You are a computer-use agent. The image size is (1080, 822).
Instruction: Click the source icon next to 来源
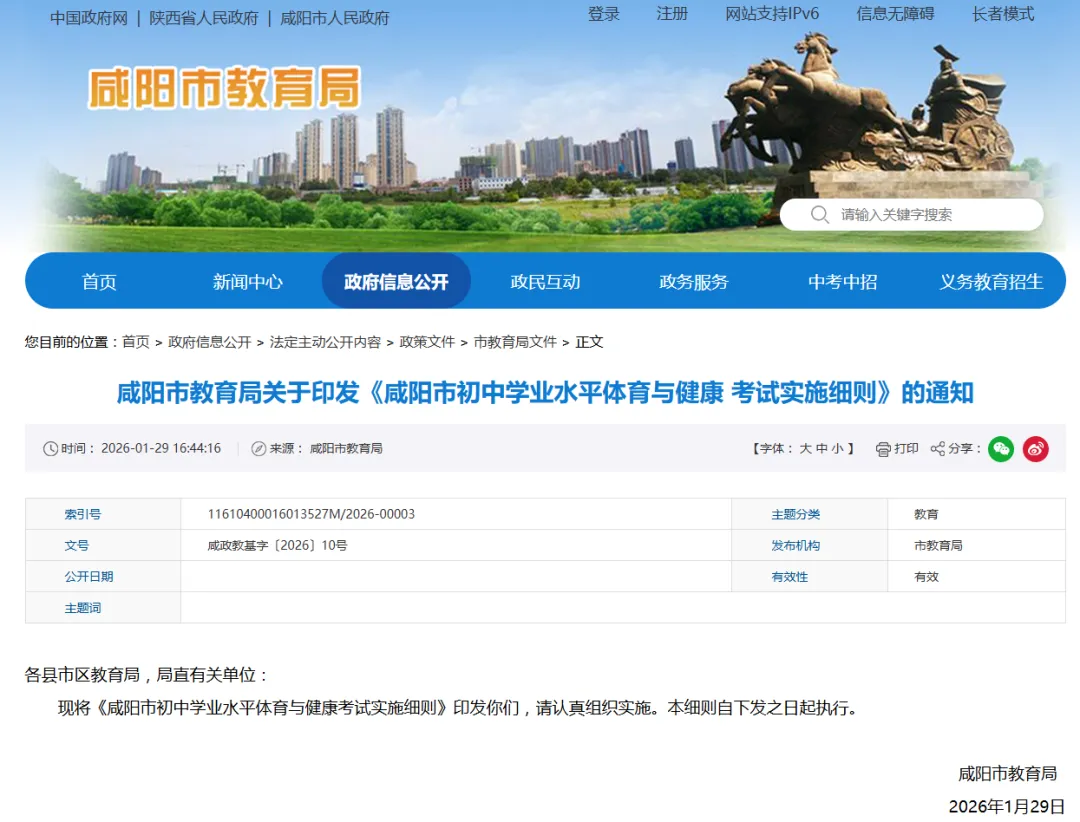point(258,448)
